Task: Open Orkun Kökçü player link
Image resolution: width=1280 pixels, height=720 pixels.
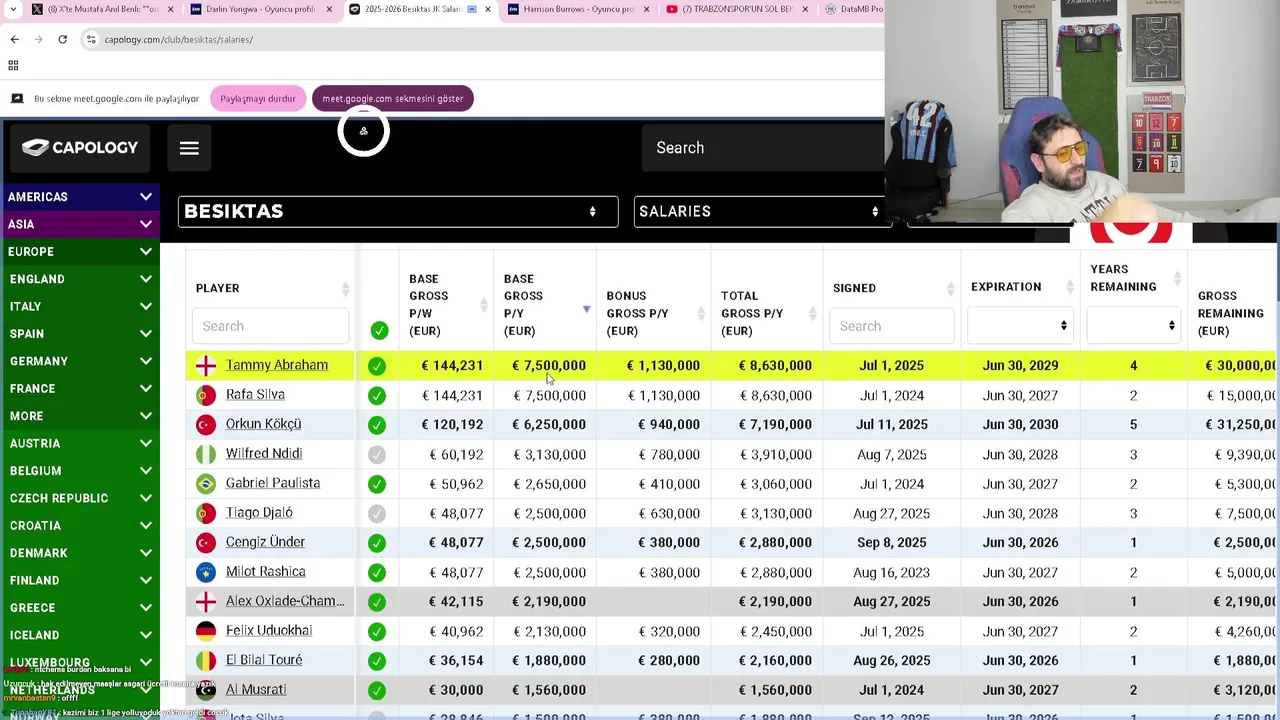Action: [263, 424]
